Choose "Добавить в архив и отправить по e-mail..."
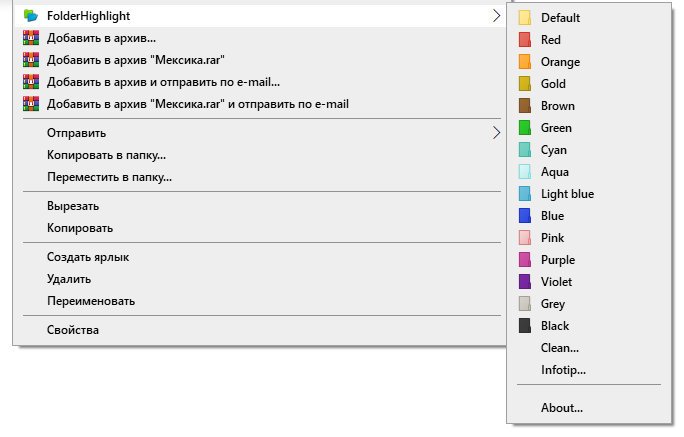The image size is (684, 437). click(x=260, y=82)
